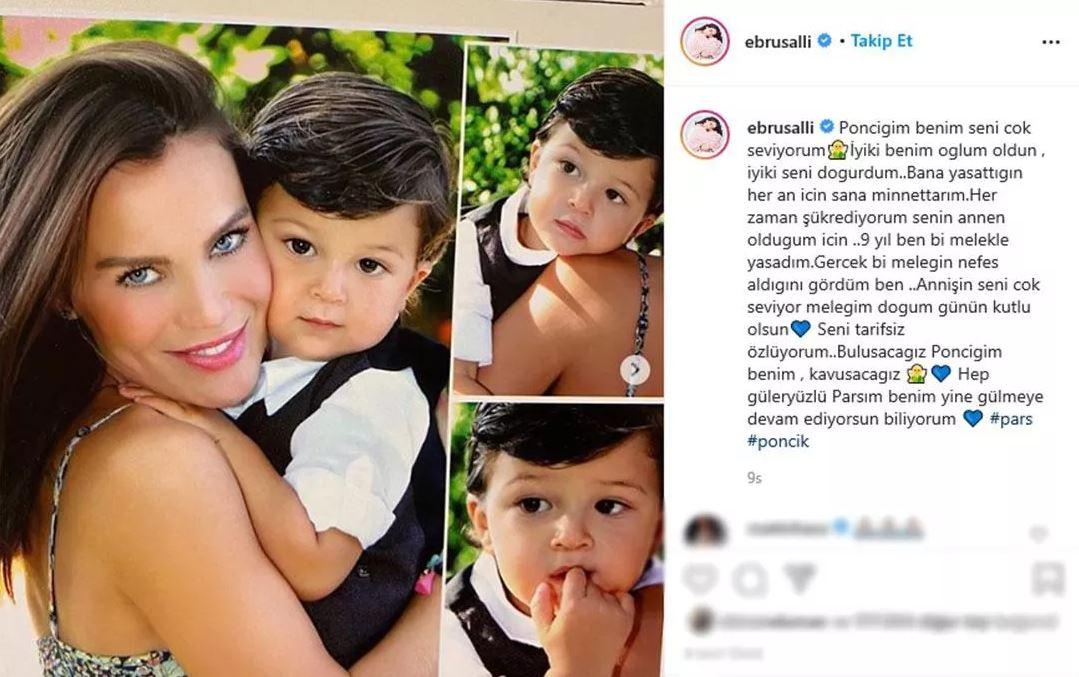Viewport: 1079px width, 677px height.
Task: Open the #pars hashtag link
Action: point(1011,418)
